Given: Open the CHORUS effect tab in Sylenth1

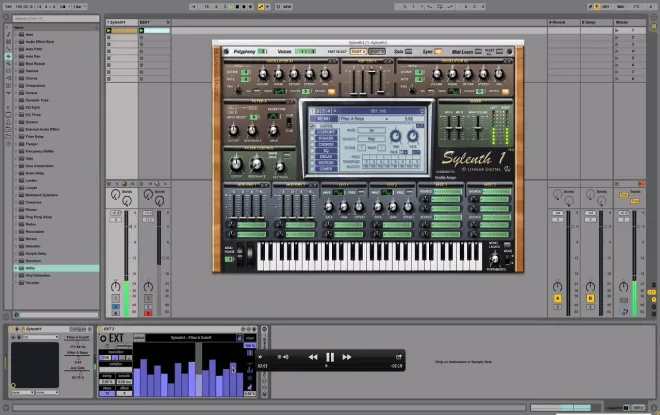Looking at the screenshot, I should tap(326, 144).
